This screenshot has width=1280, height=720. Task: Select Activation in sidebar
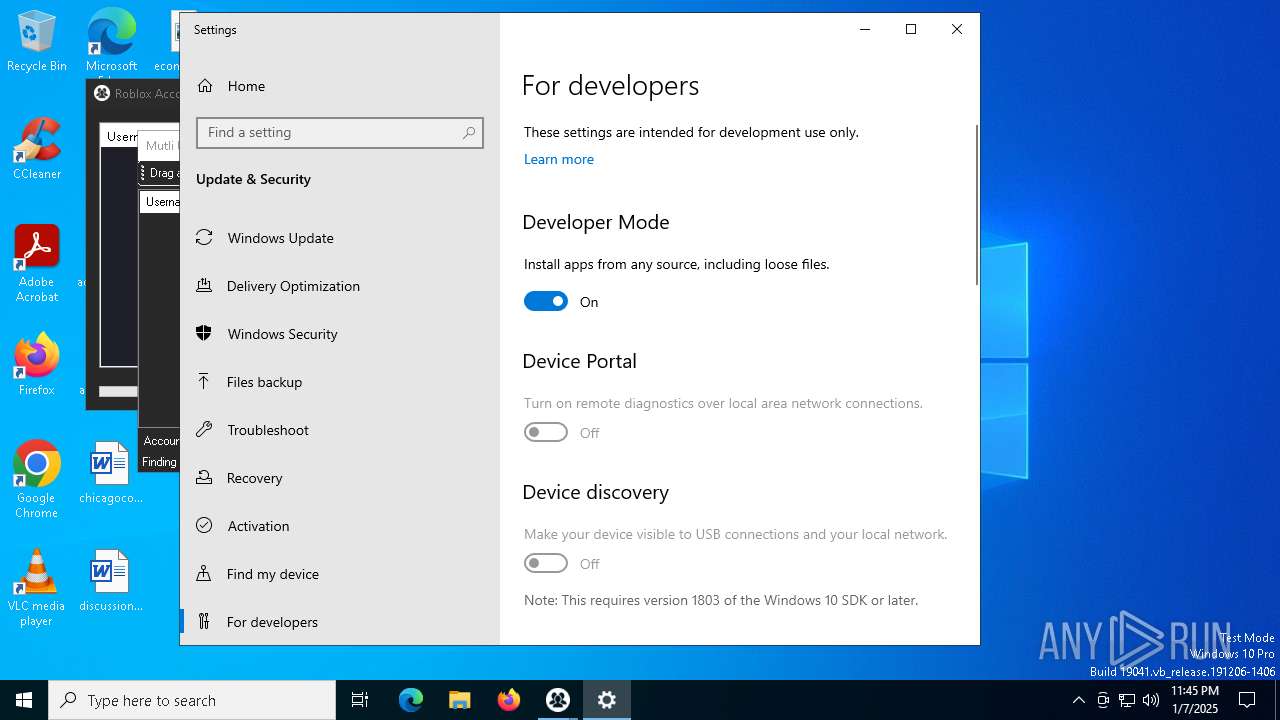[340, 525]
